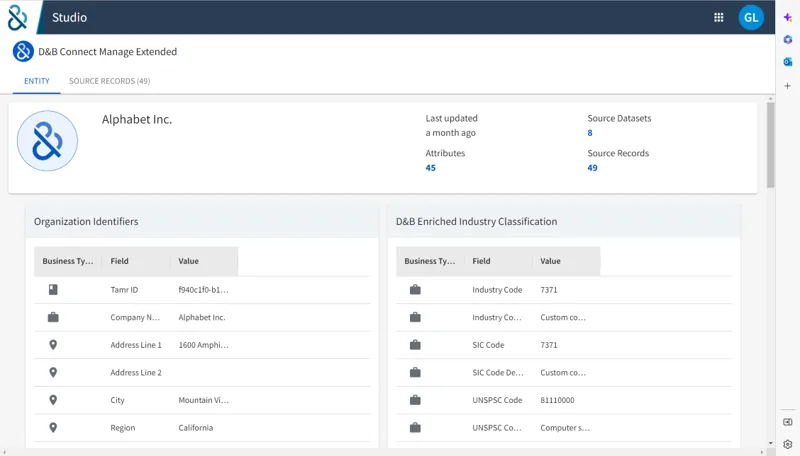This screenshot has height=456, width=800.
Task: Click the D&B Enriched Industry Classification title
Action: (477, 221)
